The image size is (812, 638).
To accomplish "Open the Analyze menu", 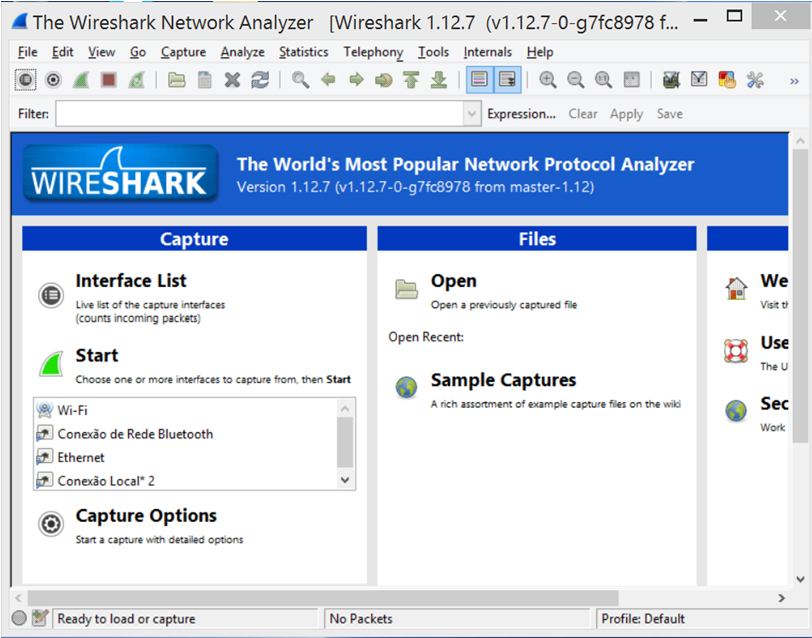I will coord(242,52).
